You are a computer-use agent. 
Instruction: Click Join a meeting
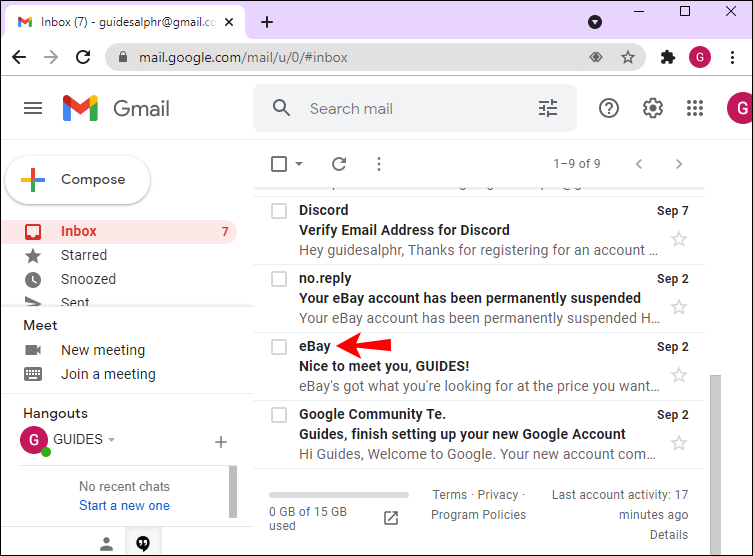[108, 374]
